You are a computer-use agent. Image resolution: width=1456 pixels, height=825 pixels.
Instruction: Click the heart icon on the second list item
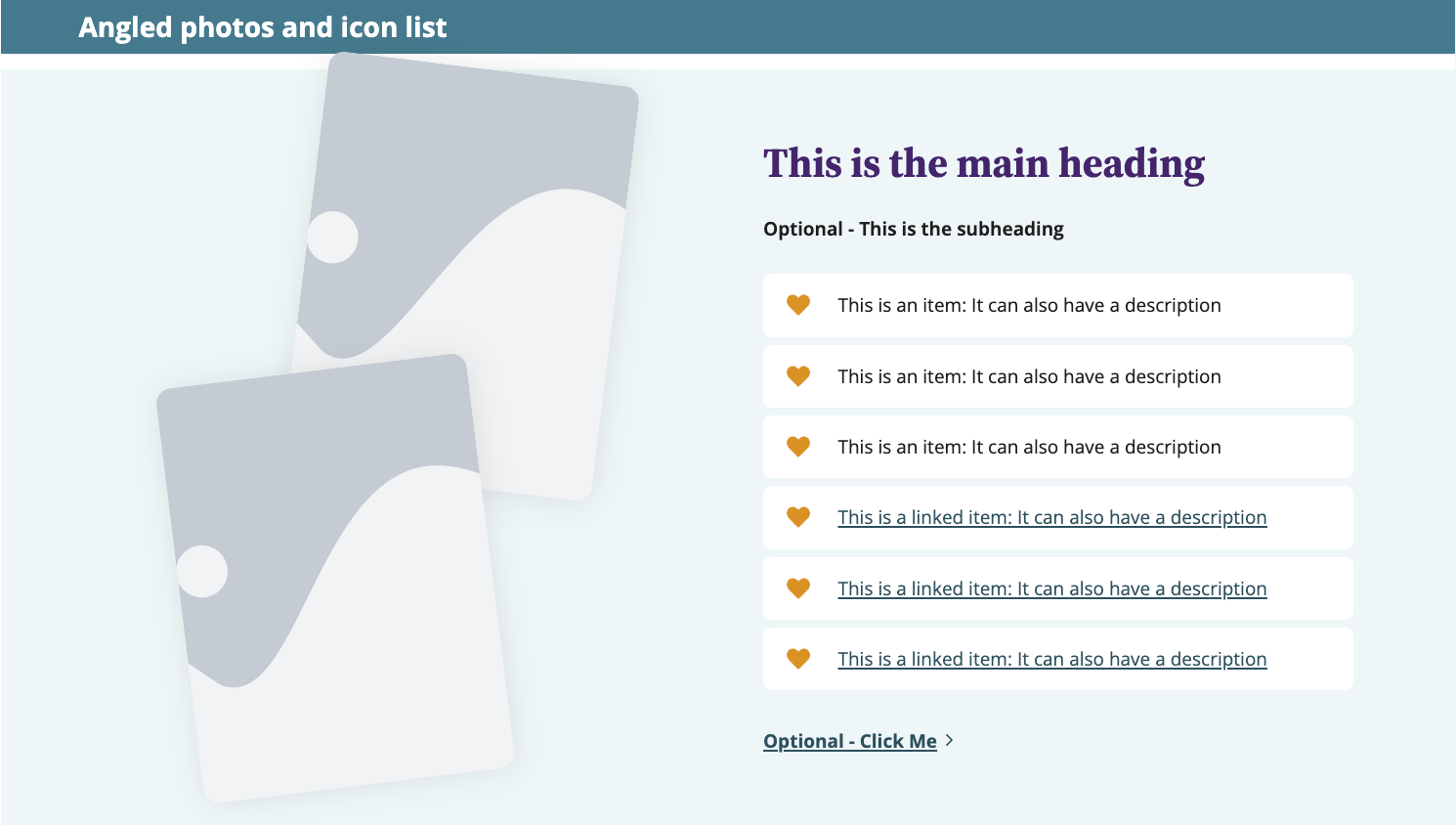798,376
